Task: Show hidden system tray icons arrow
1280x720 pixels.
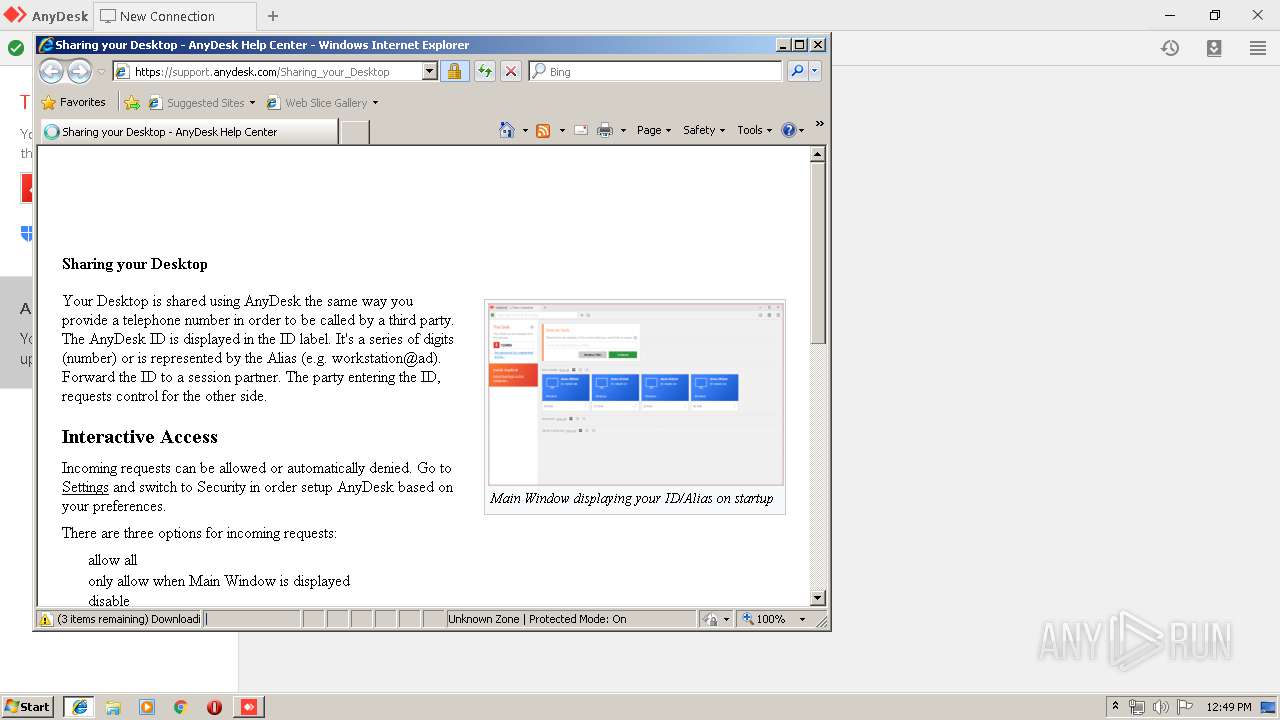Action: (x=1115, y=706)
